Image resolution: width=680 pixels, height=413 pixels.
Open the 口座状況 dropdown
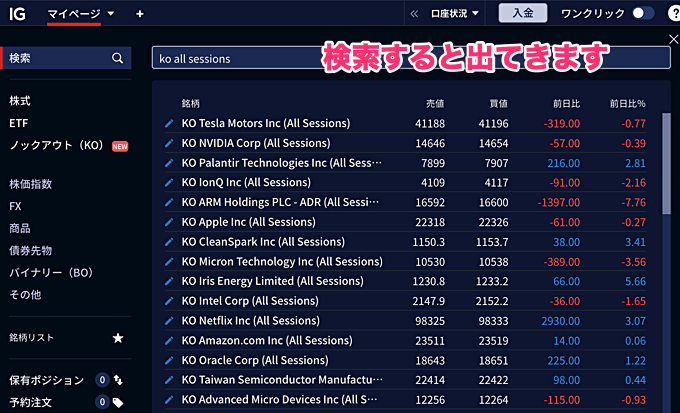coord(454,14)
